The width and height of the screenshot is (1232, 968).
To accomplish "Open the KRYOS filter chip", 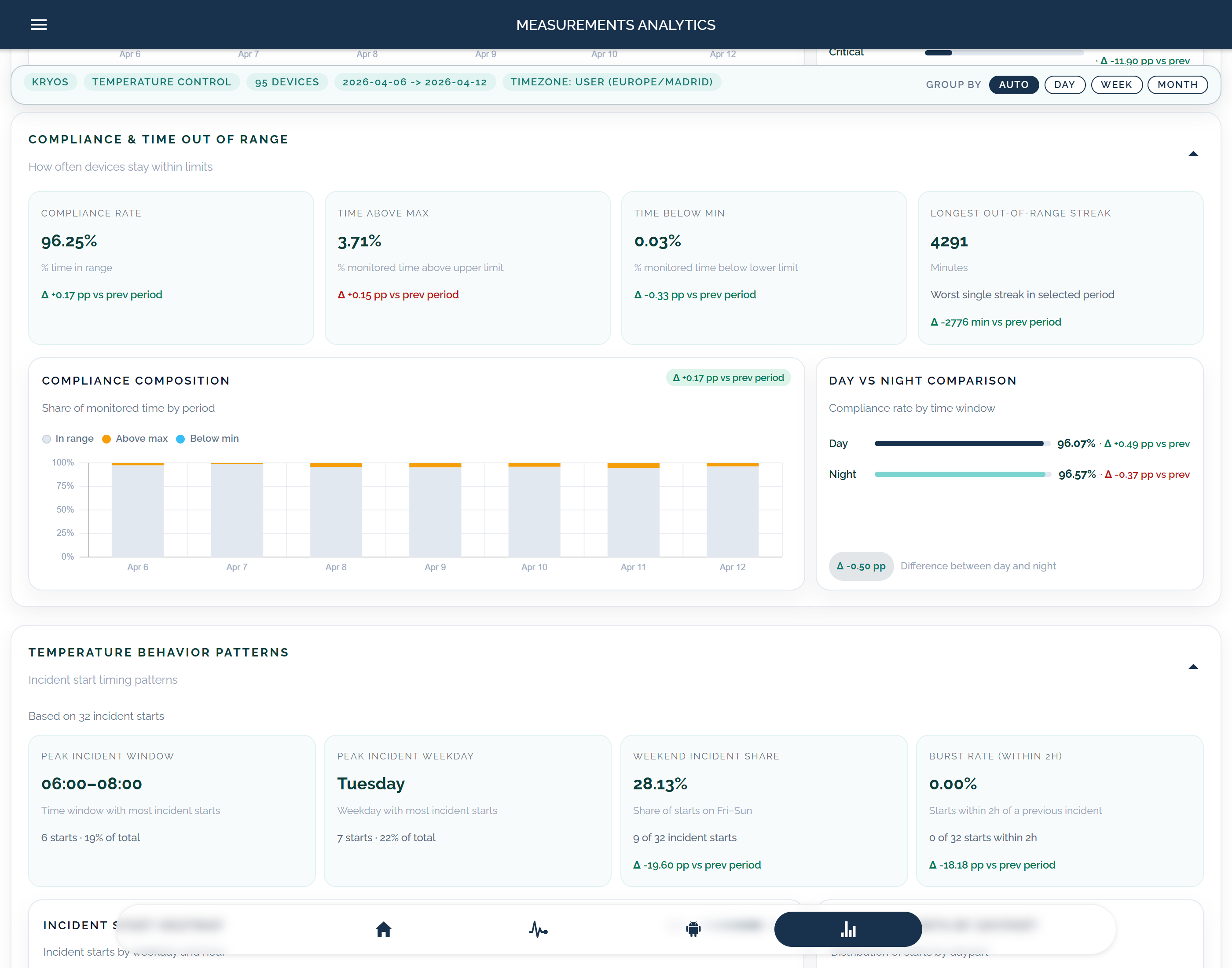I will point(51,82).
